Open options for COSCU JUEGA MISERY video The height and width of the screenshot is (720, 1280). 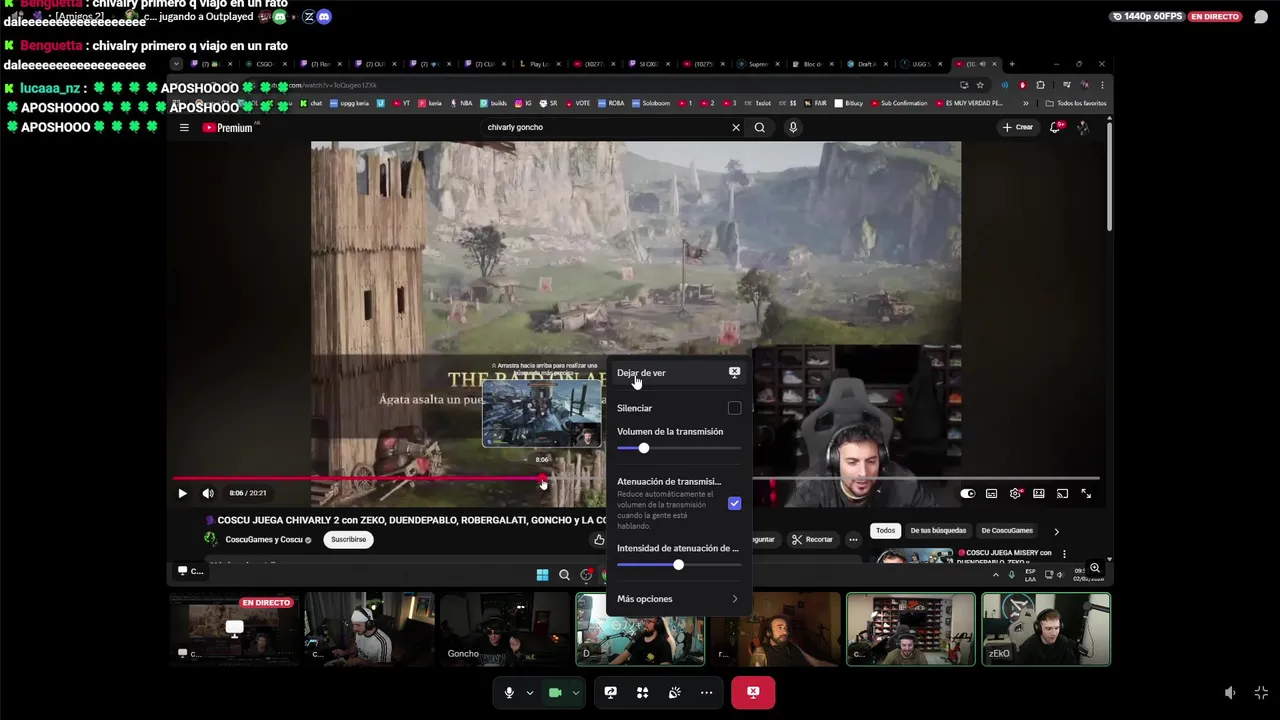(1064, 554)
